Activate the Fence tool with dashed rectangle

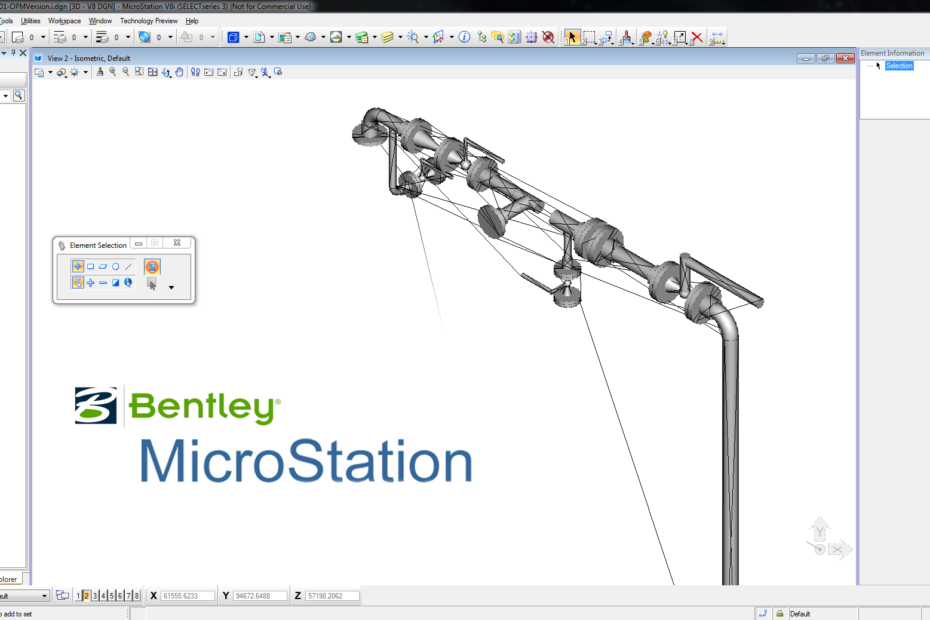click(x=589, y=37)
